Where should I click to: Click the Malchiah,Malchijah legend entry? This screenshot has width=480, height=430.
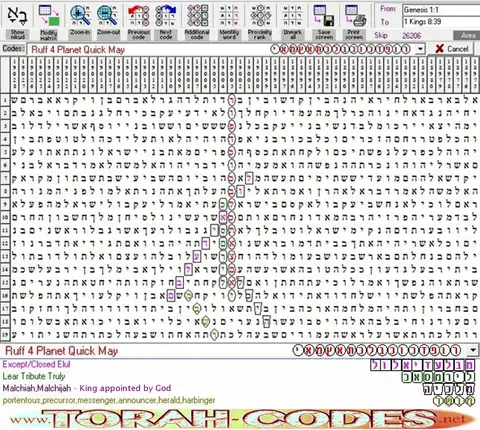pyautogui.click(x=87, y=388)
